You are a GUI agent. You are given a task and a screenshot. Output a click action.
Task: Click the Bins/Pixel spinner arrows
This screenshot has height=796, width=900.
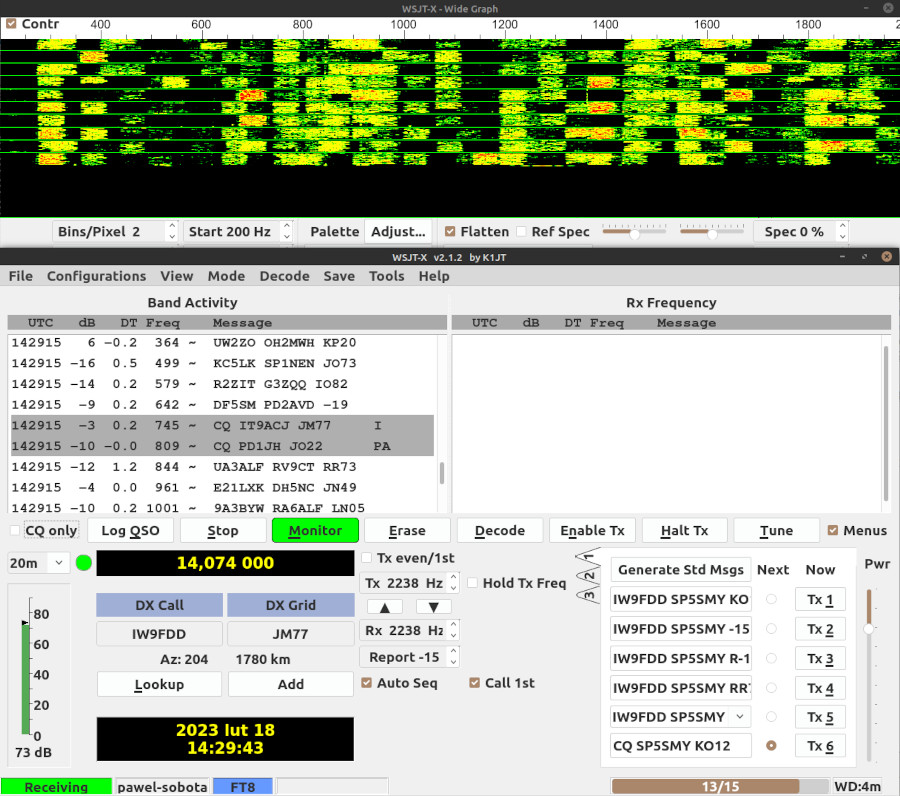(172, 231)
